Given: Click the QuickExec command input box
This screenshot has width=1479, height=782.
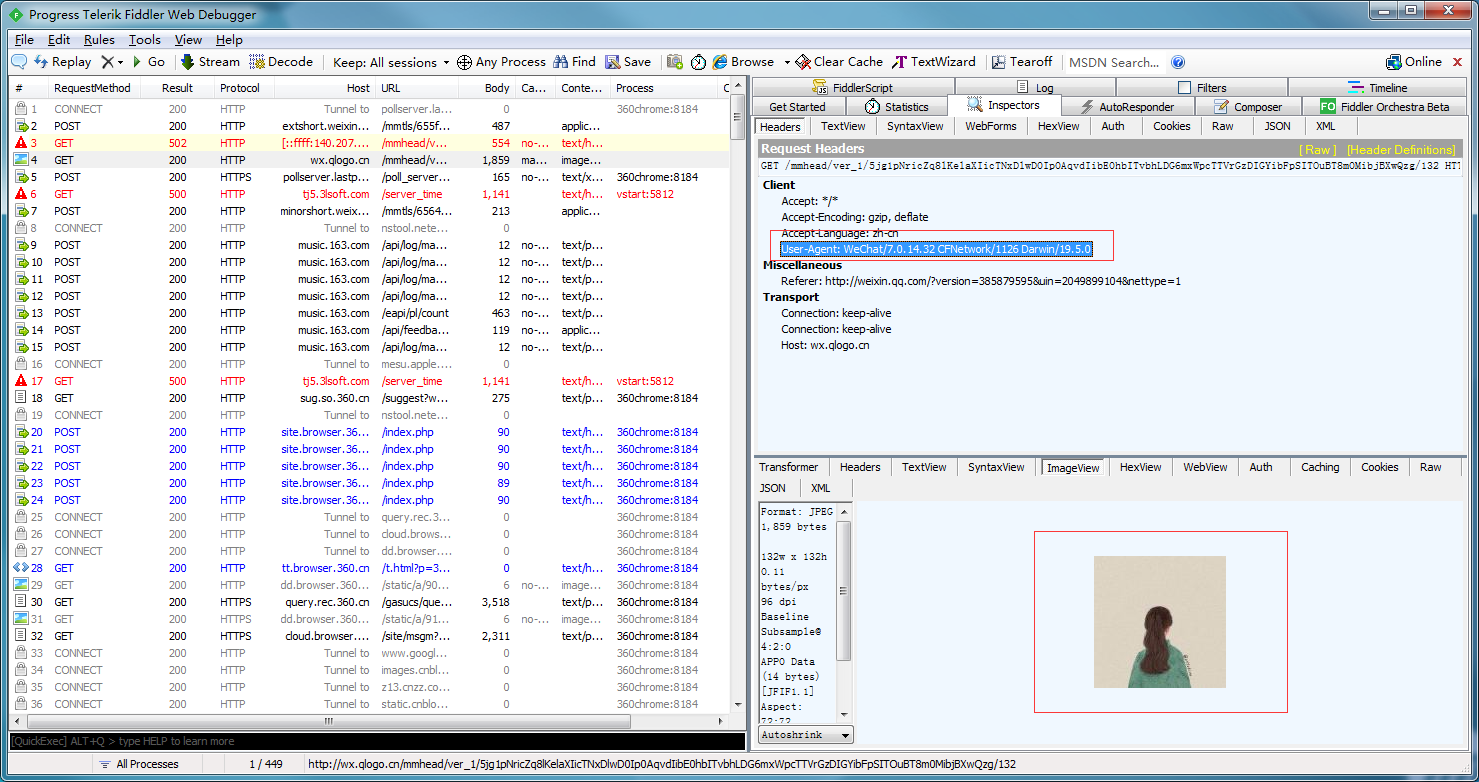Looking at the screenshot, I should click(377, 741).
